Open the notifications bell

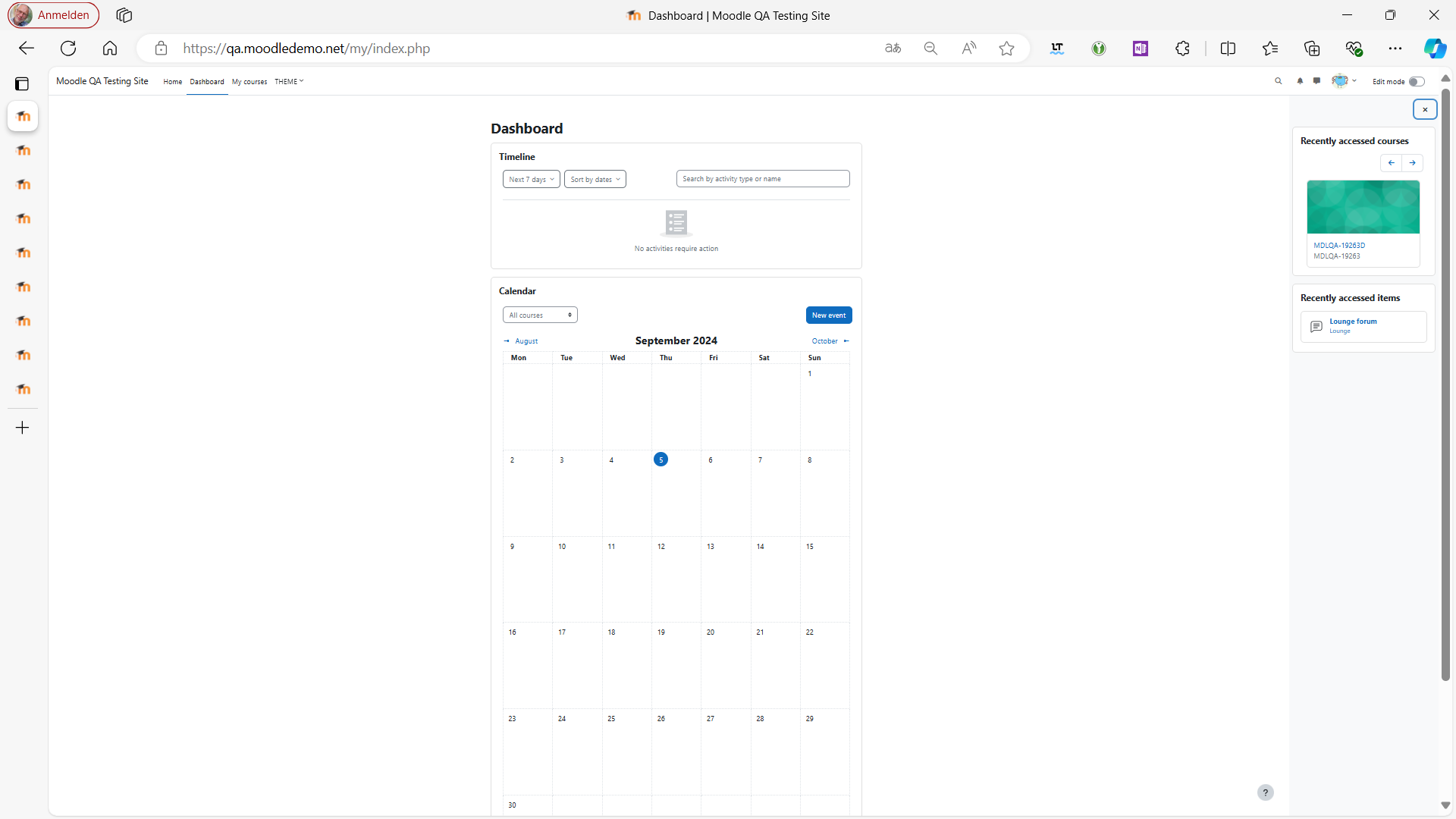[x=1300, y=81]
